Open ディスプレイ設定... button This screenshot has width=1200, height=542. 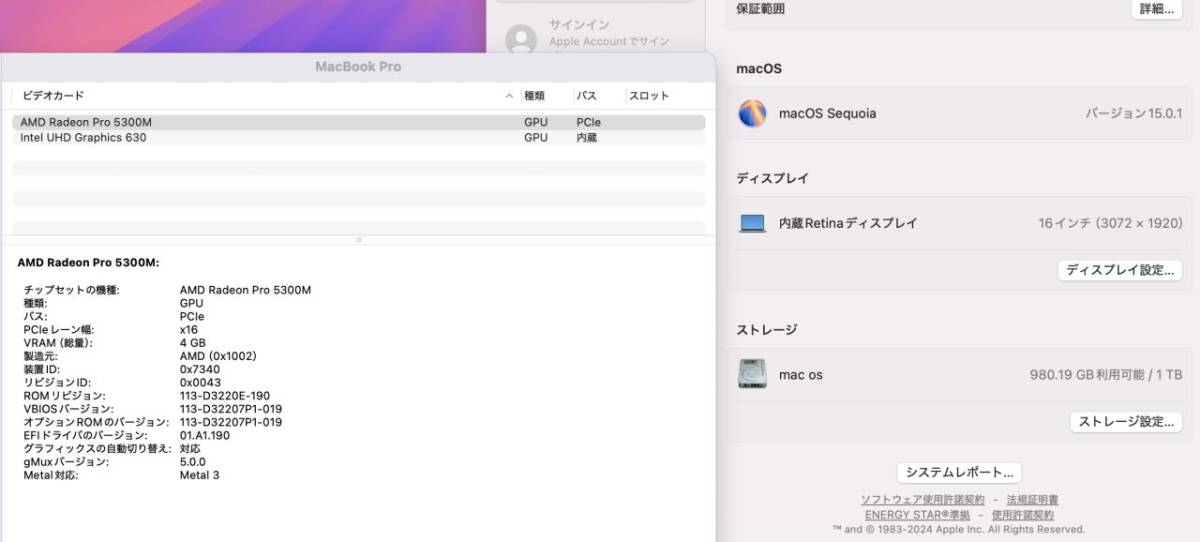[1119, 270]
